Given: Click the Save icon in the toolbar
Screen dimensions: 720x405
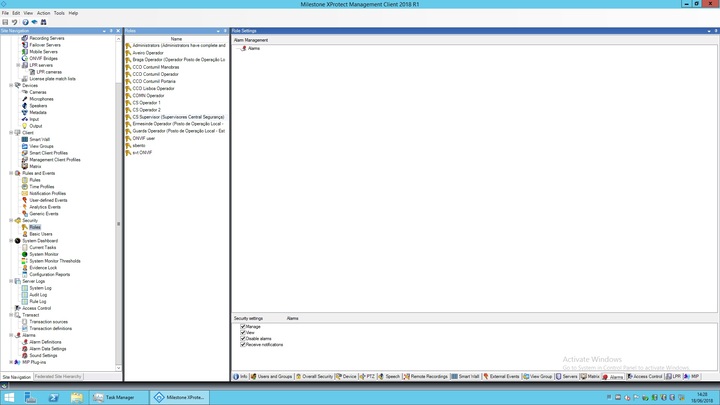Looking at the screenshot, I should [x=5, y=22].
